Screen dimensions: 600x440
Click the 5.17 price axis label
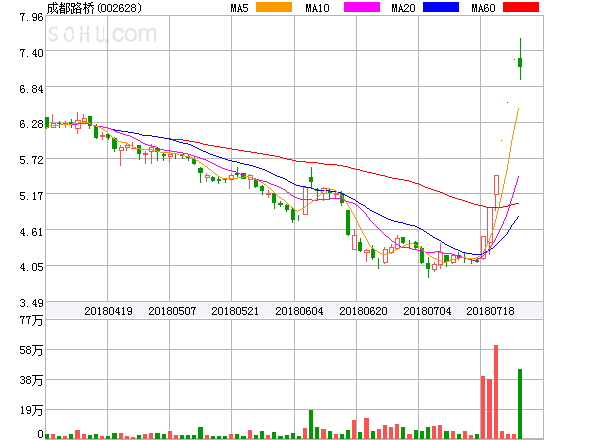point(31,196)
